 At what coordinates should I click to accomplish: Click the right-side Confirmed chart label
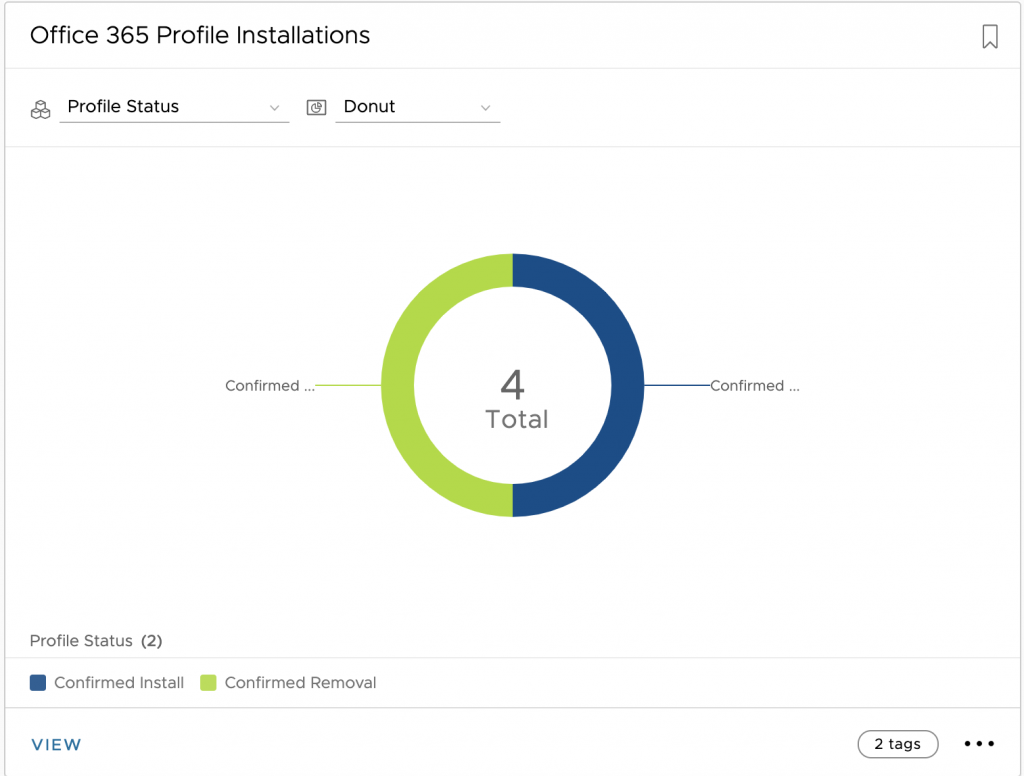coord(754,386)
